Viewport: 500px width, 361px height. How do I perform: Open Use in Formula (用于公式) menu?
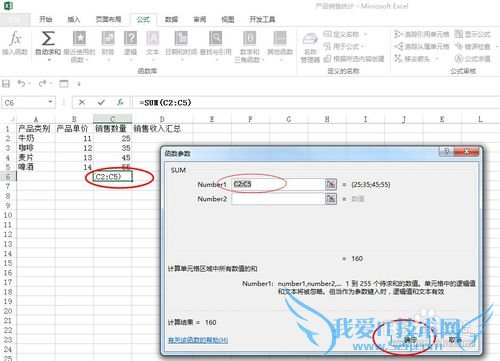pyautogui.click(x=343, y=46)
